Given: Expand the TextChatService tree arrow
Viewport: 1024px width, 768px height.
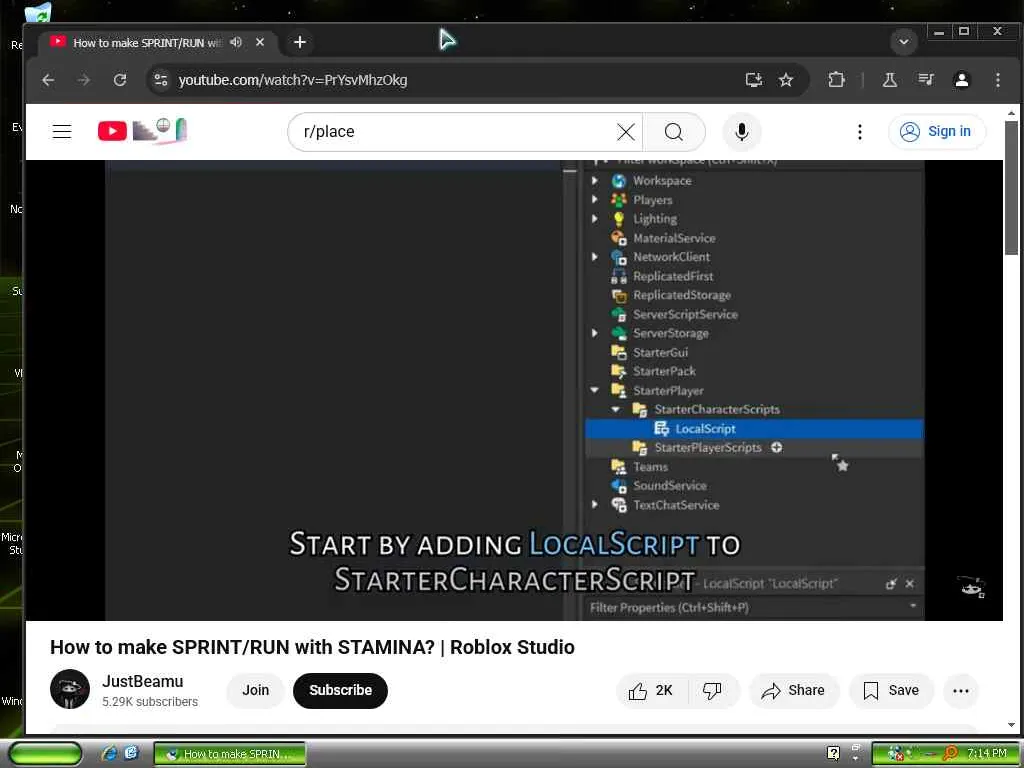Looking at the screenshot, I should (595, 505).
